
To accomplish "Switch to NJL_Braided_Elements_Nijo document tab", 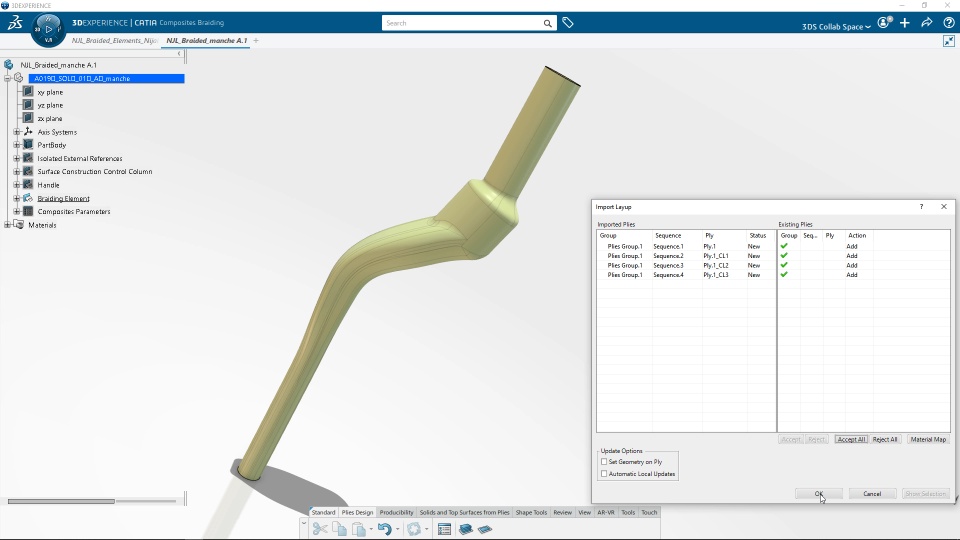I will tap(114, 40).
